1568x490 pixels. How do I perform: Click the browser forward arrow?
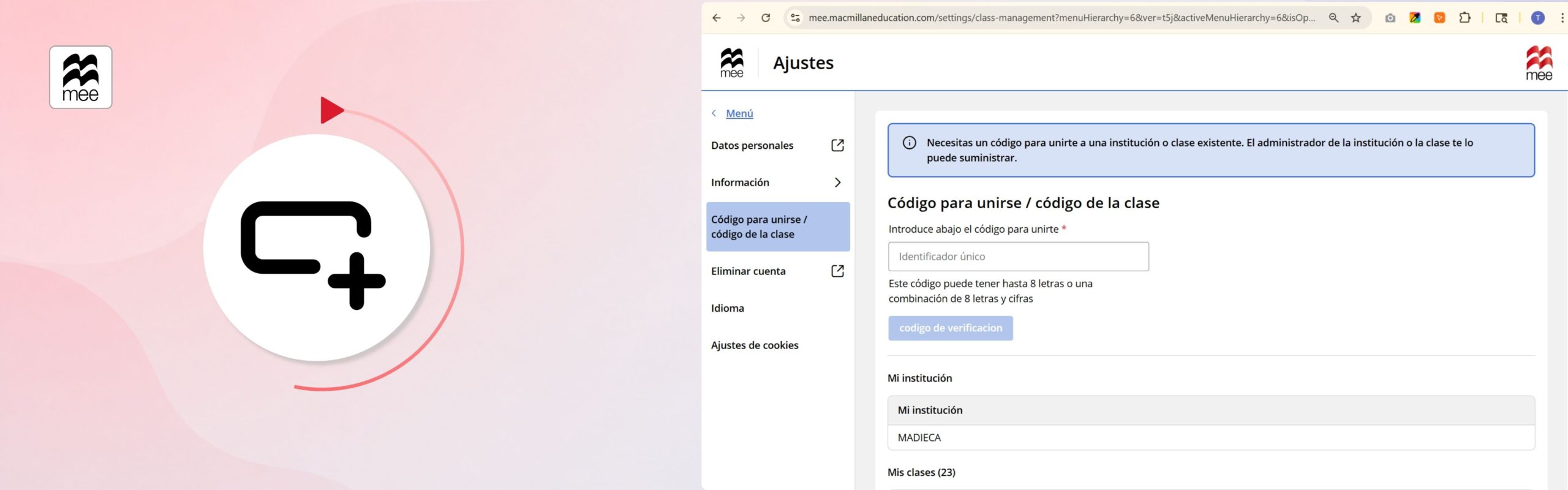(x=741, y=18)
